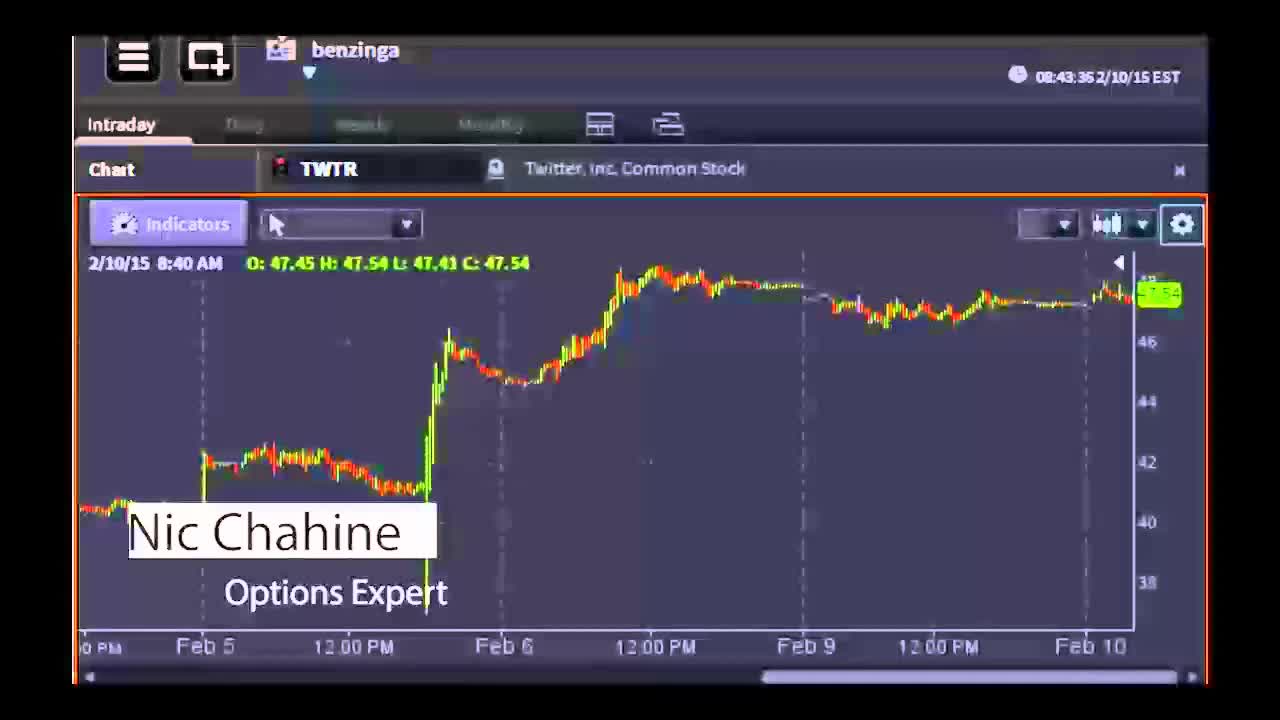Open the blank interval dropdown on right
This screenshot has width=1280, height=720.
click(1047, 225)
